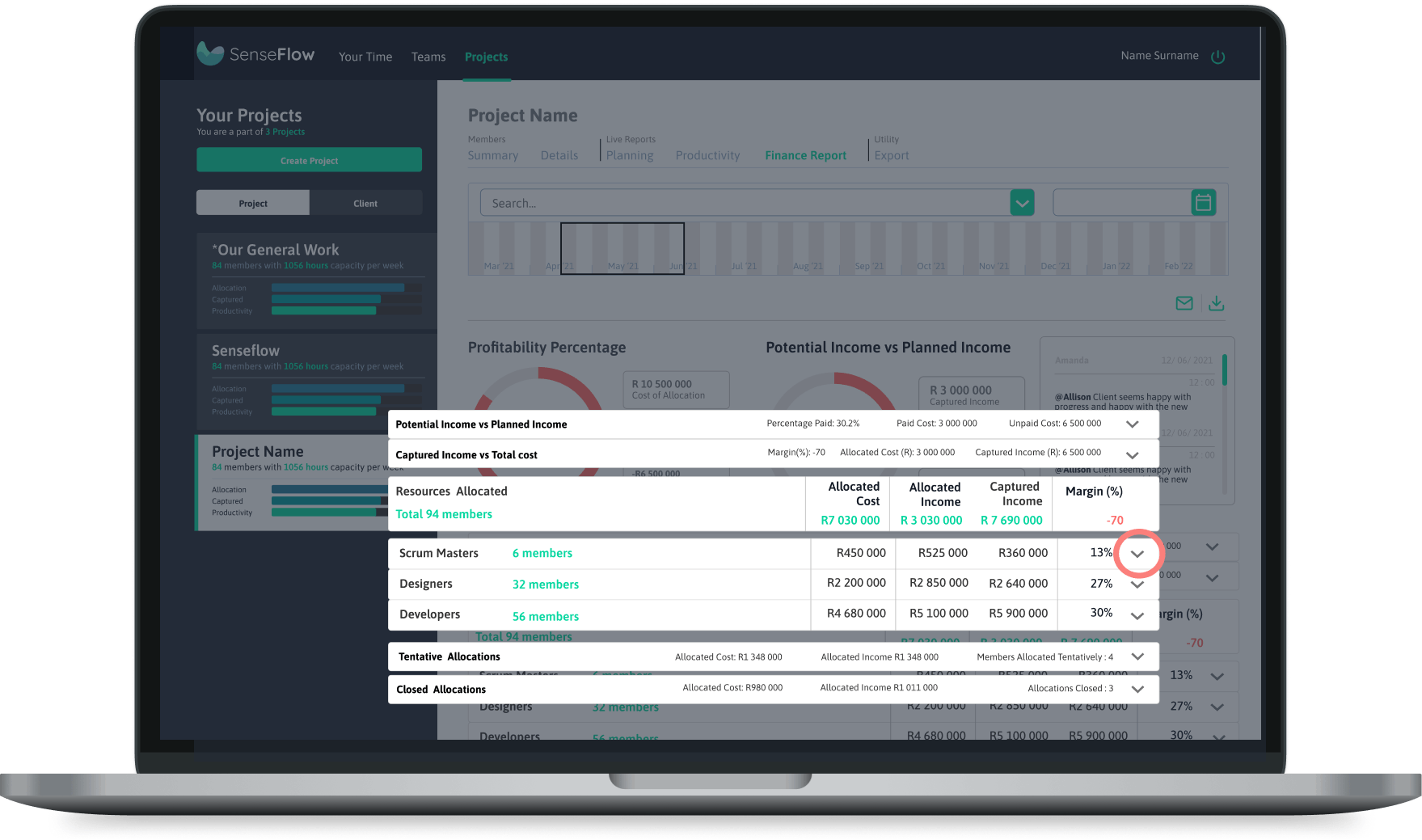1422x840 pixels.
Task: Select the Project toggle tab
Action: pyautogui.click(x=253, y=203)
